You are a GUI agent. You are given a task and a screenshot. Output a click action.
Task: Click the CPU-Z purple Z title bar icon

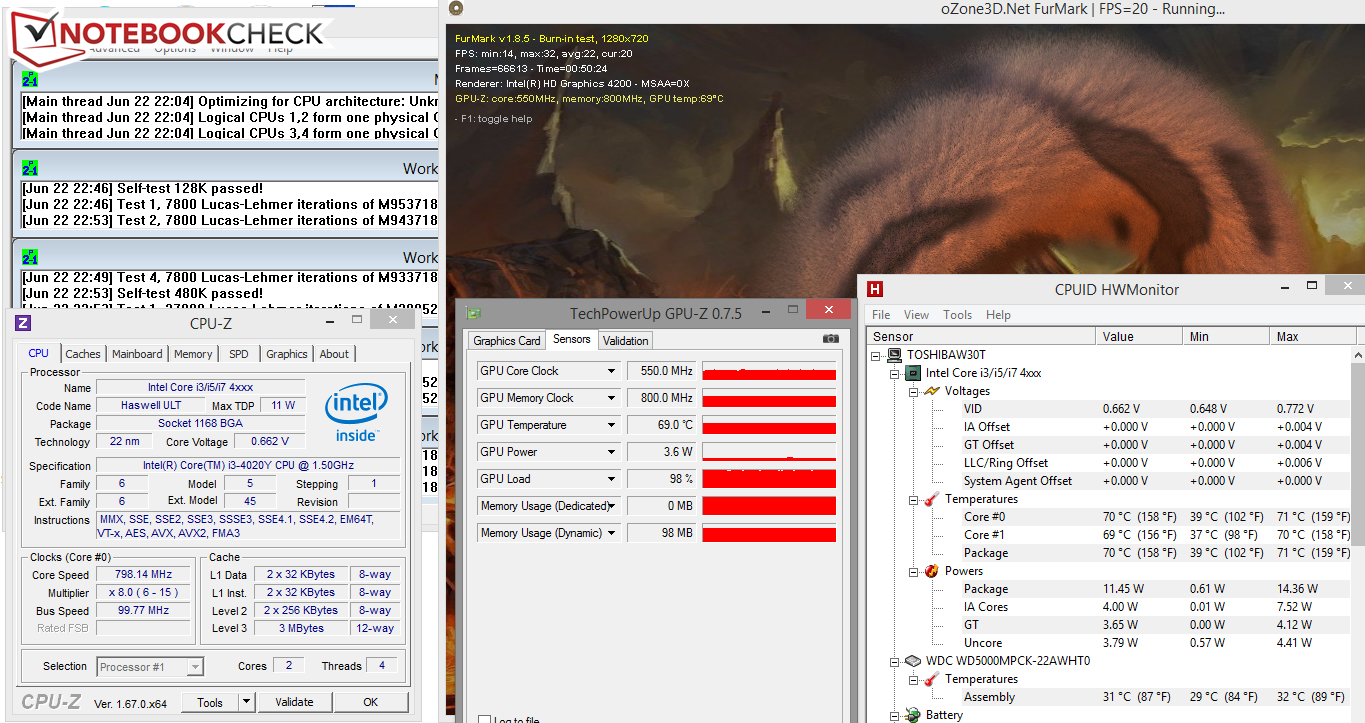click(x=23, y=323)
